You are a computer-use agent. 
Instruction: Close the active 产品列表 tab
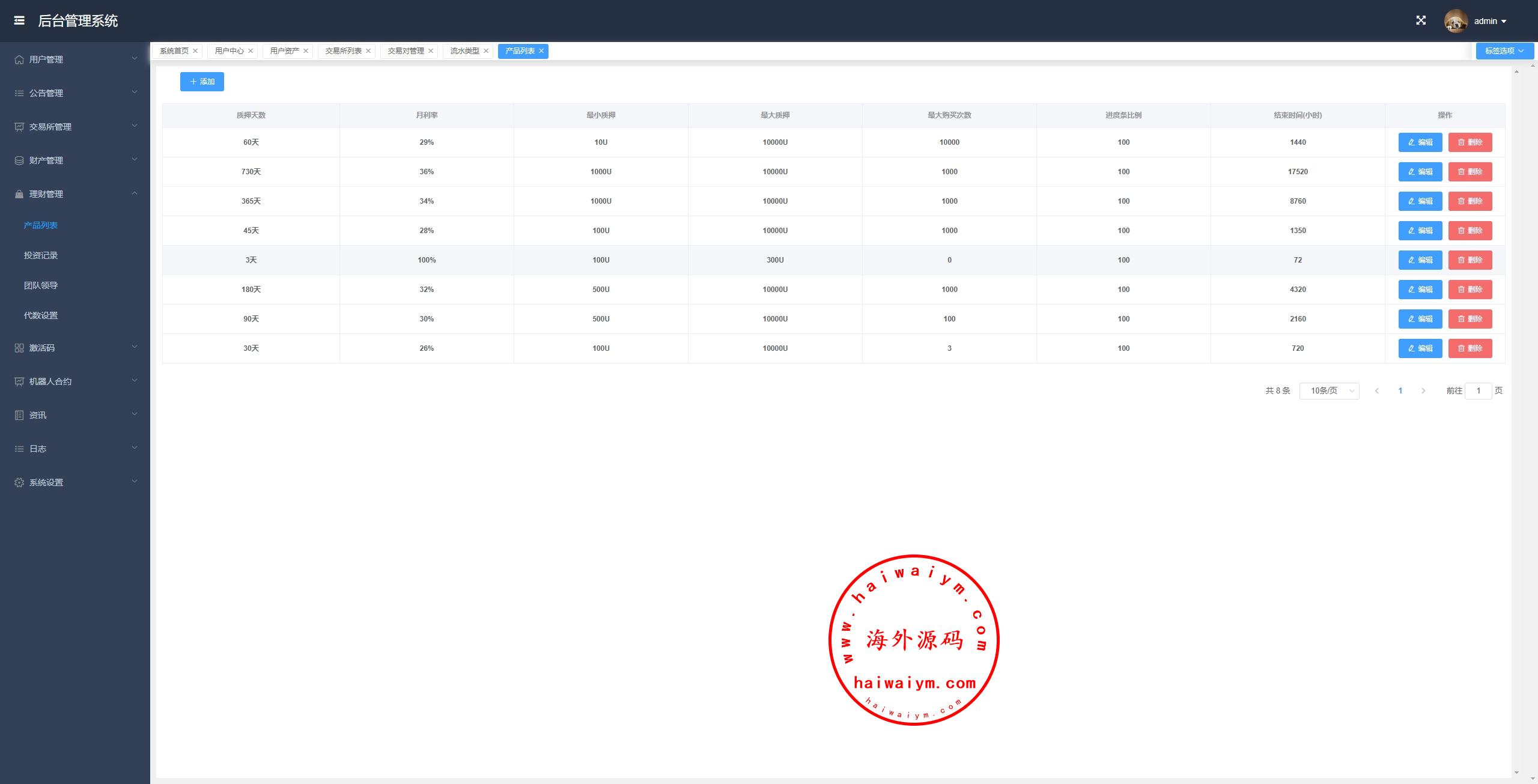click(x=541, y=51)
